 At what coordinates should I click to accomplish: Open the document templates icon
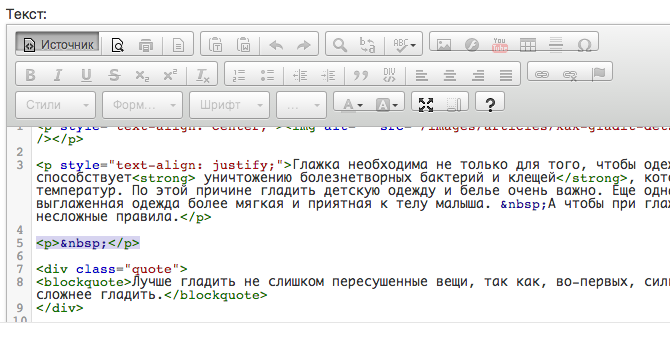pyautogui.click(x=178, y=44)
